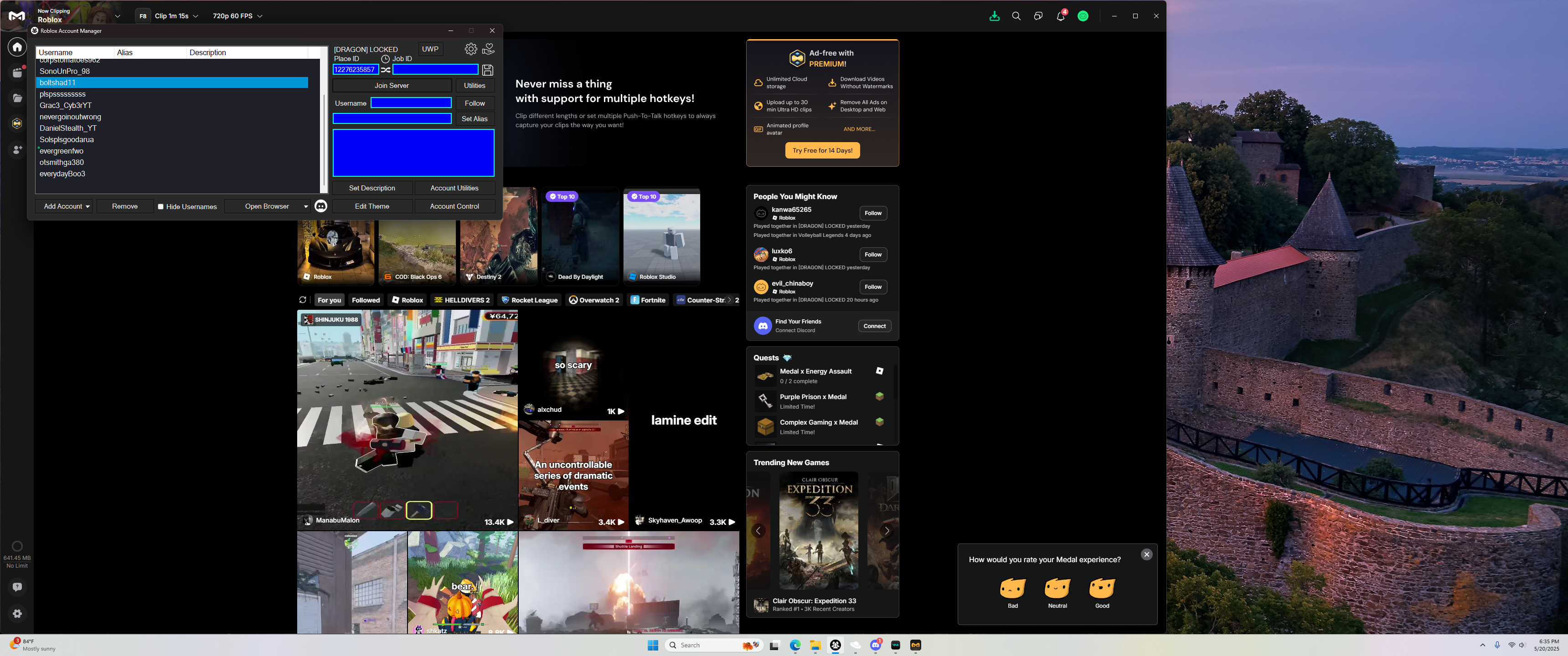Sort accounts by the Username column header
The image size is (1568, 656).
pos(75,52)
